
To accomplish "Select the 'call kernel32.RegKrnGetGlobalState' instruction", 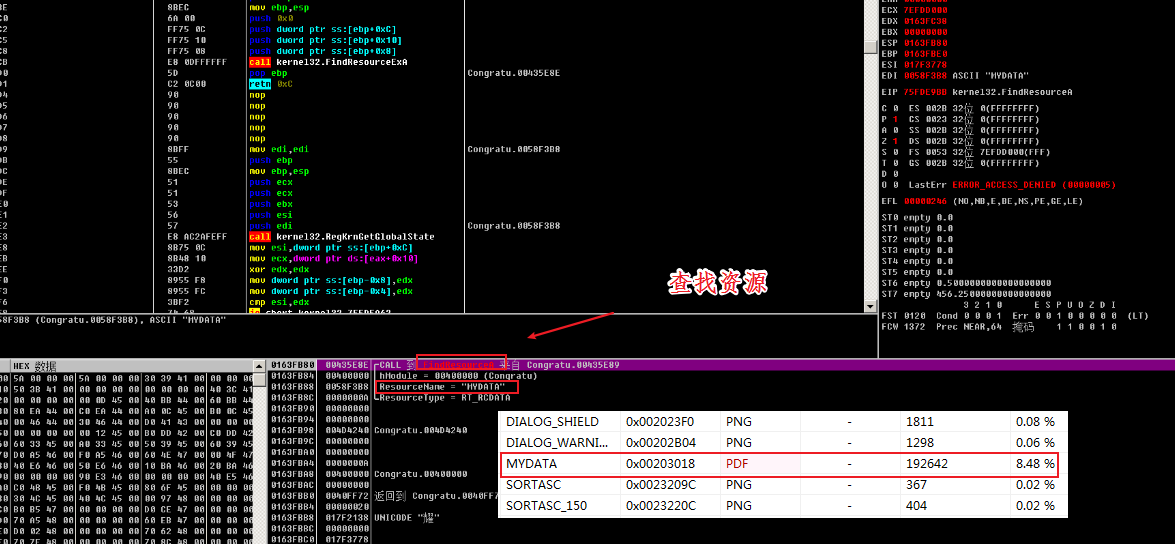I will [x=341, y=237].
